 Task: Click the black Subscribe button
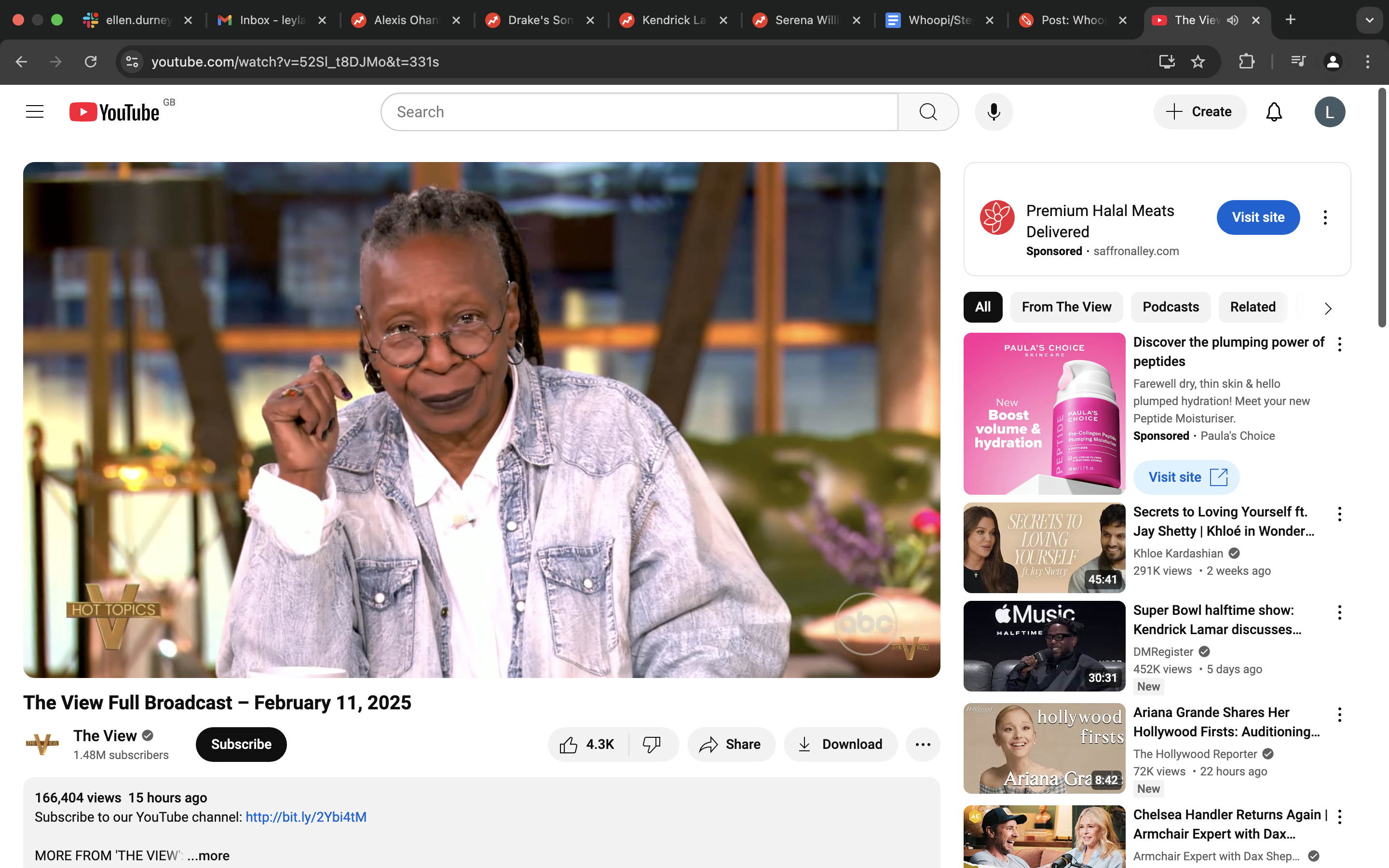241,744
